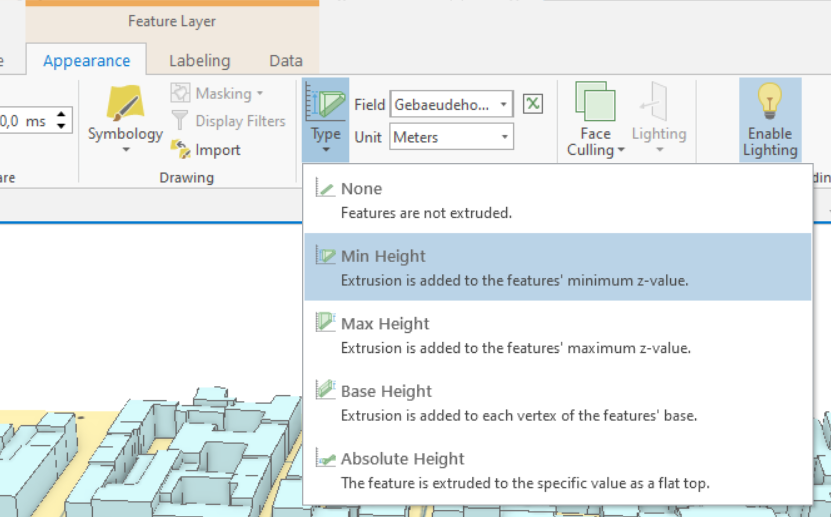Click the Masking icon
Image resolution: width=831 pixels, height=517 pixels.
180,93
